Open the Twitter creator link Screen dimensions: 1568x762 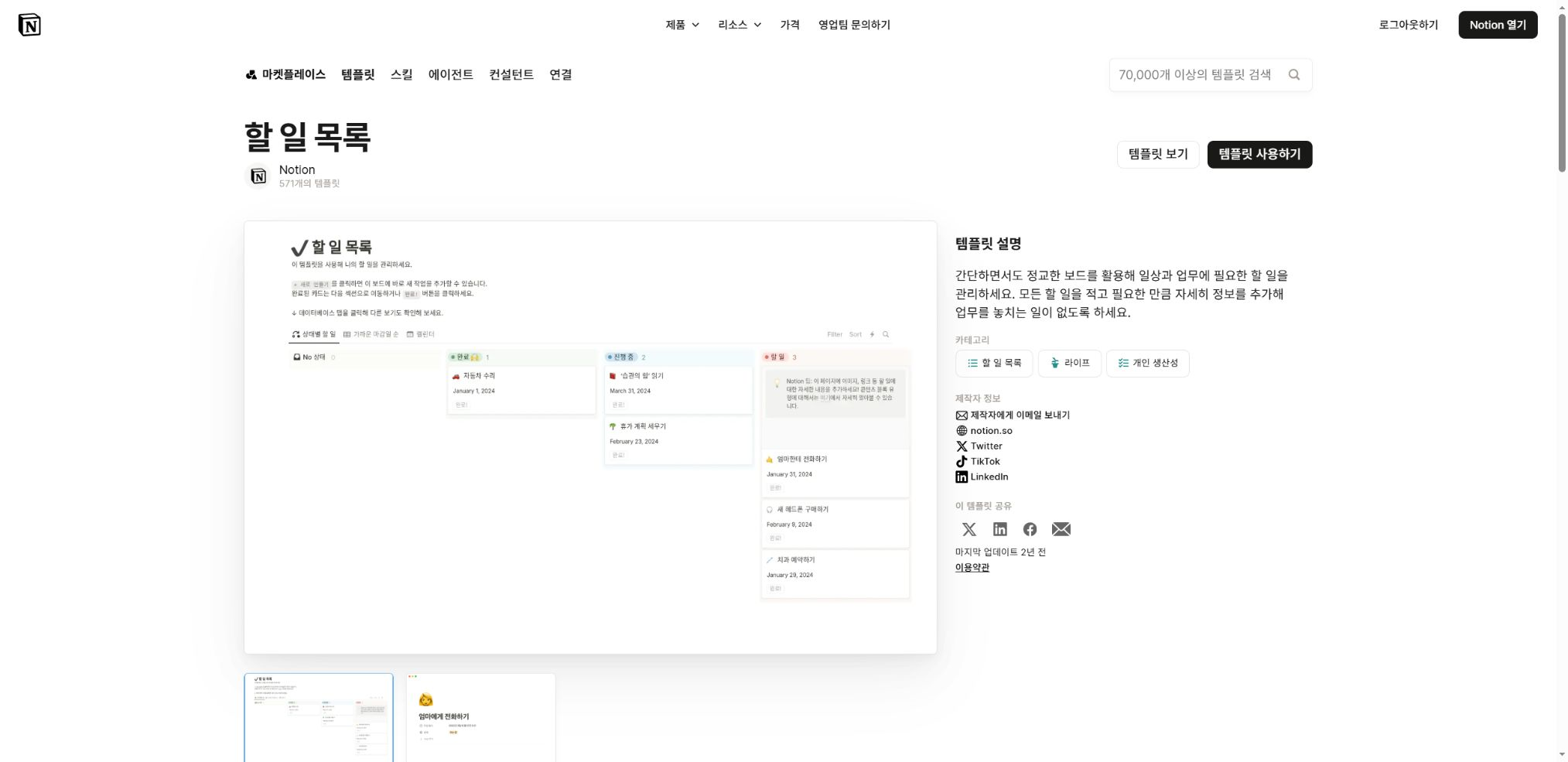[986, 446]
